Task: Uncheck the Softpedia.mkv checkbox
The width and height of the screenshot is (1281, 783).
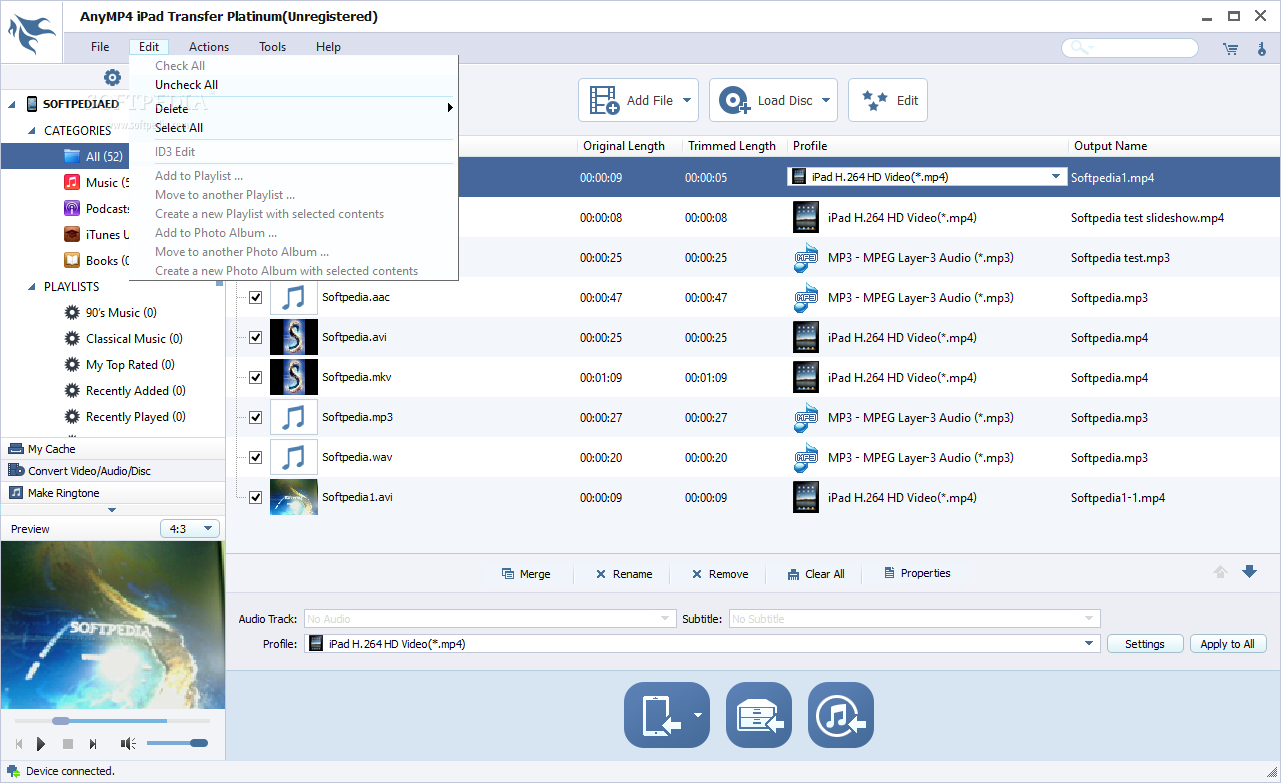Action: tap(255, 377)
